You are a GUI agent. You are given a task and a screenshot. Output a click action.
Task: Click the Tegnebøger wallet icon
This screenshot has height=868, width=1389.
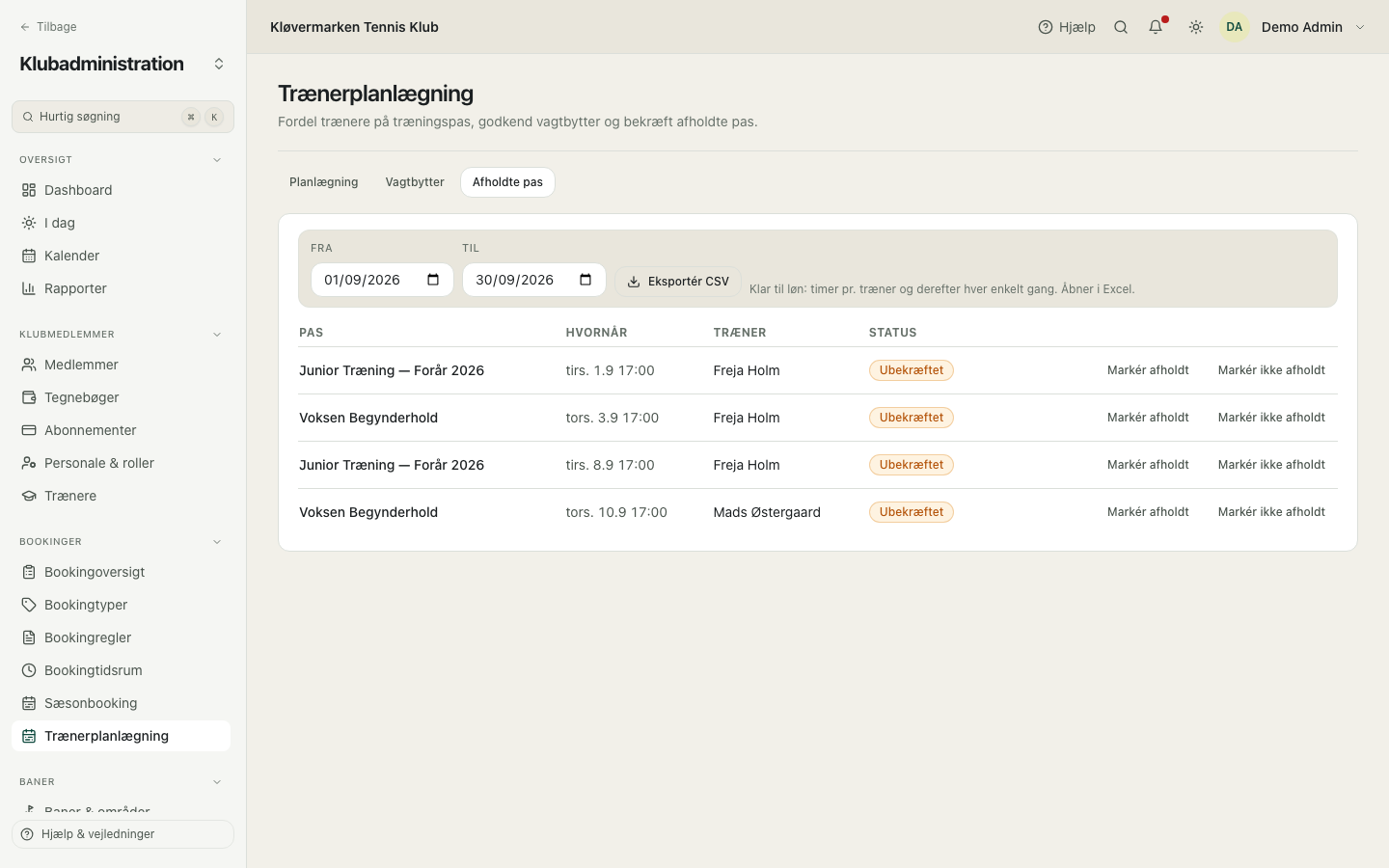point(29,397)
